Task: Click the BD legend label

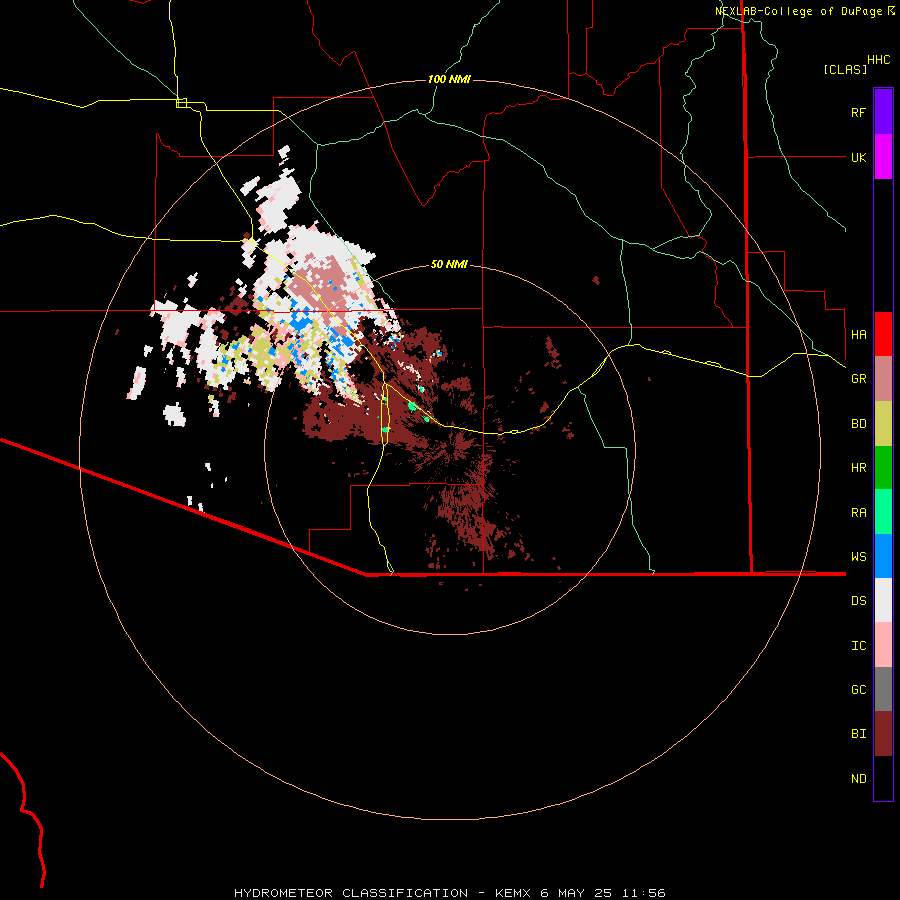Action: [x=858, y=424]
